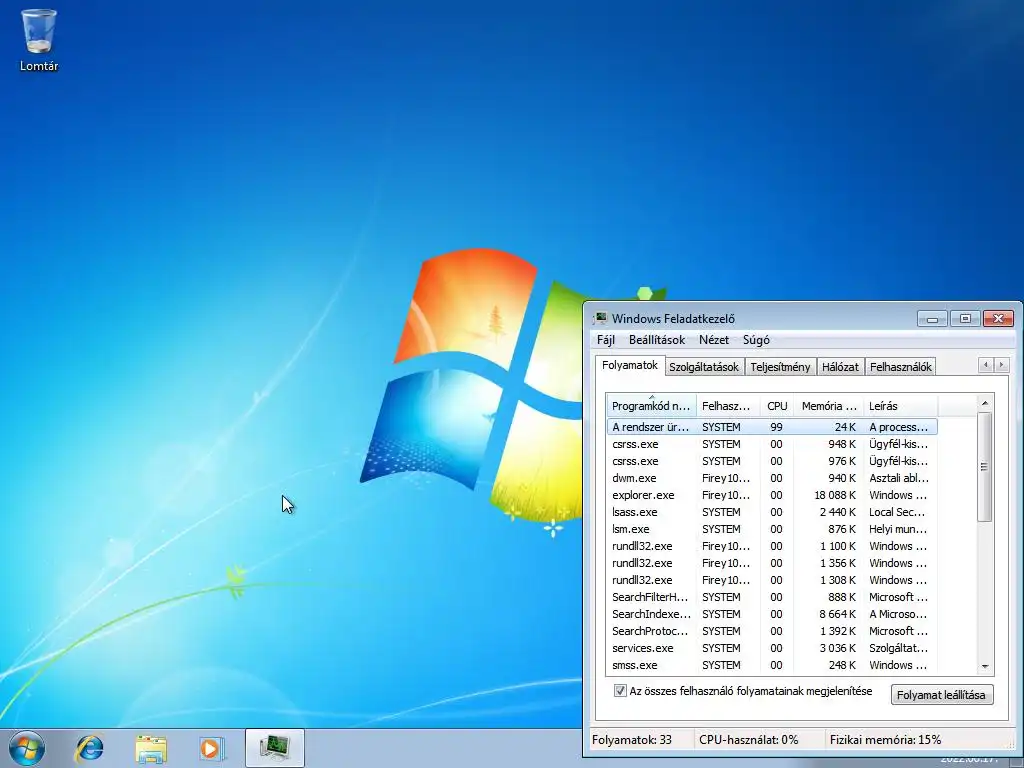Close the Windows Feladatkezelő window
1024x768 pixels.
click(x=999, y=319)
